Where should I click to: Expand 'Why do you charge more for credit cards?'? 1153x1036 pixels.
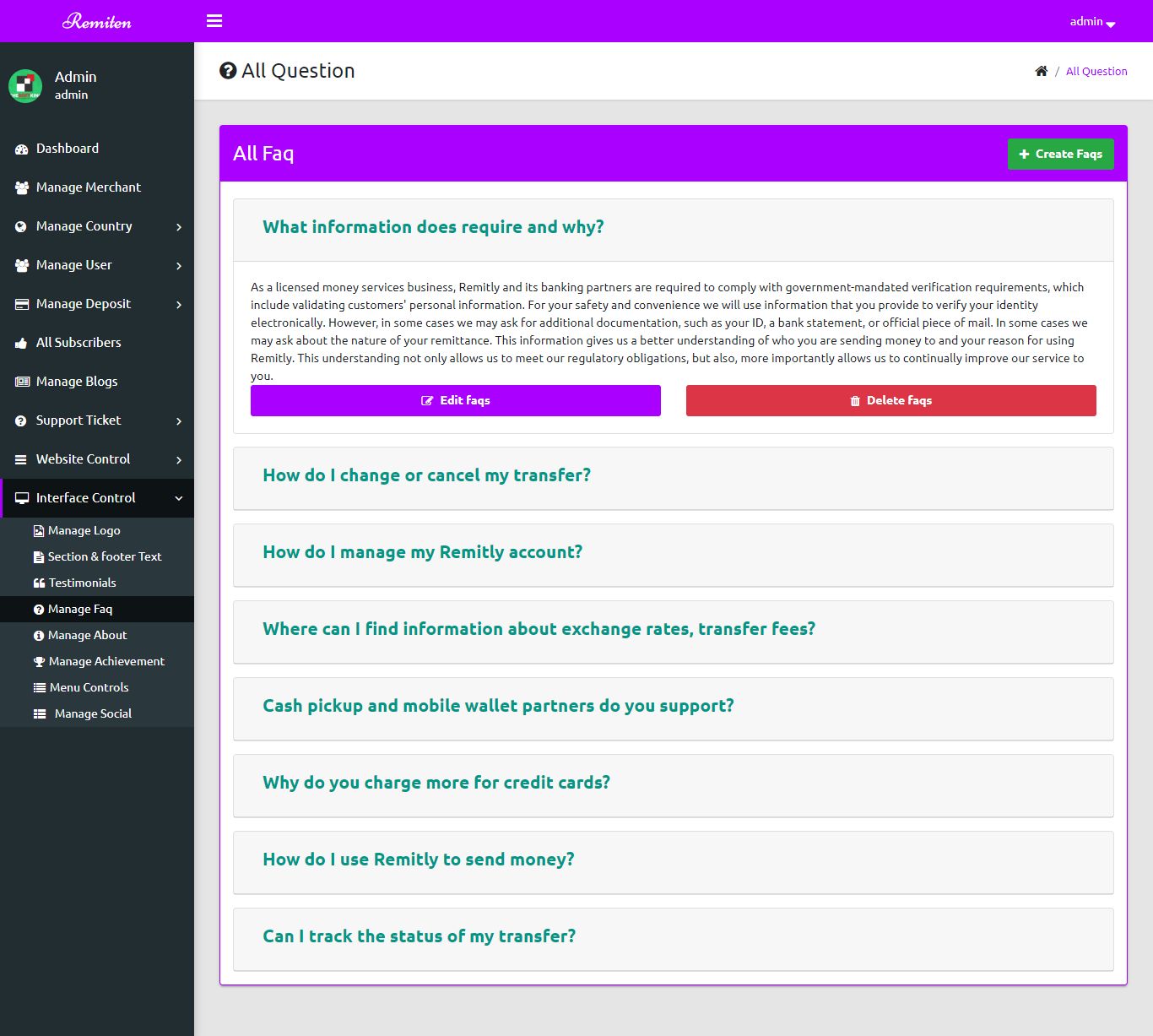tap(436, 783)
